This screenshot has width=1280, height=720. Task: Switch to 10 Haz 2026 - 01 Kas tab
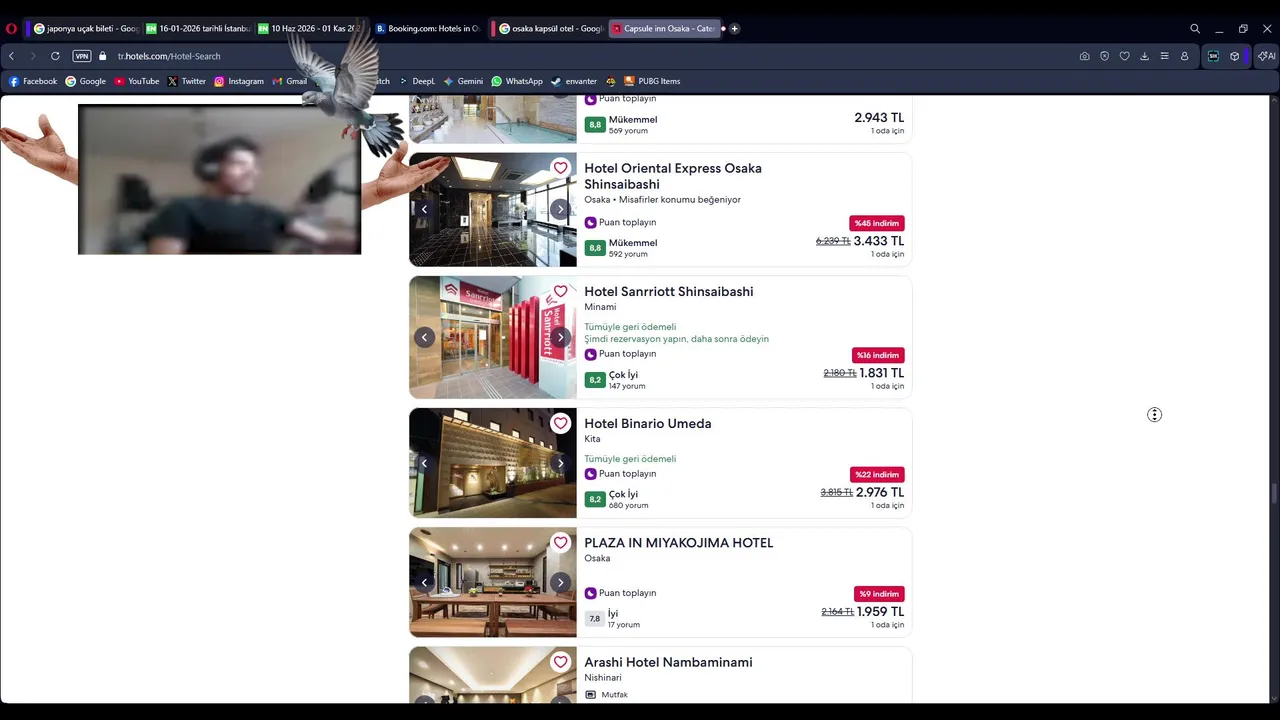pos(310,29)
